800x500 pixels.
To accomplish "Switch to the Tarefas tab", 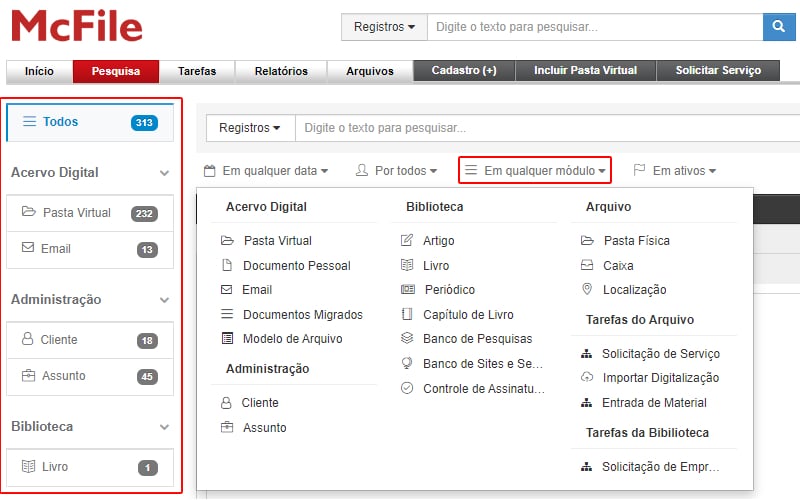I will point(196,71).
